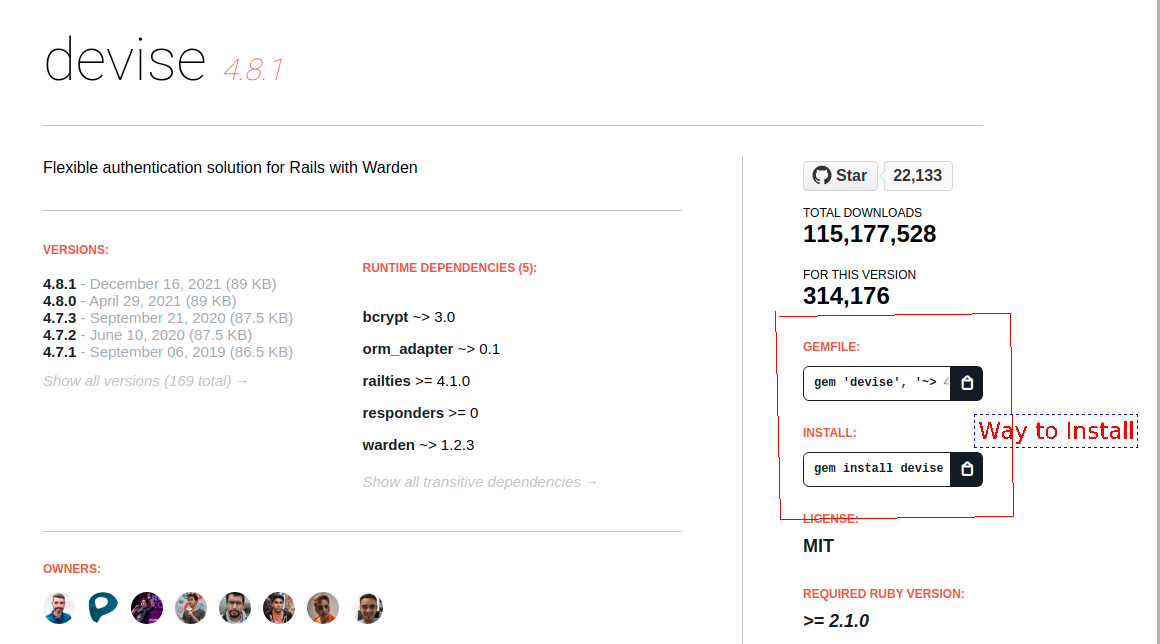Click the version downloads number 314,176
The width and height of the screenshot is (1160, 644).
point(846,296)
